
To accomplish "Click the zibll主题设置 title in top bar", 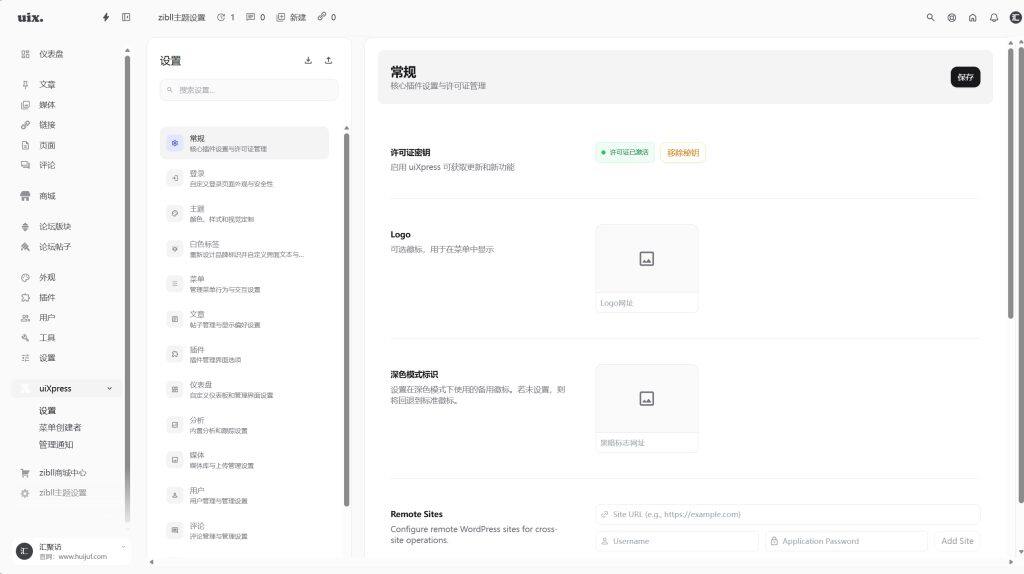I will pyautogui.click(x=182, y=18).
